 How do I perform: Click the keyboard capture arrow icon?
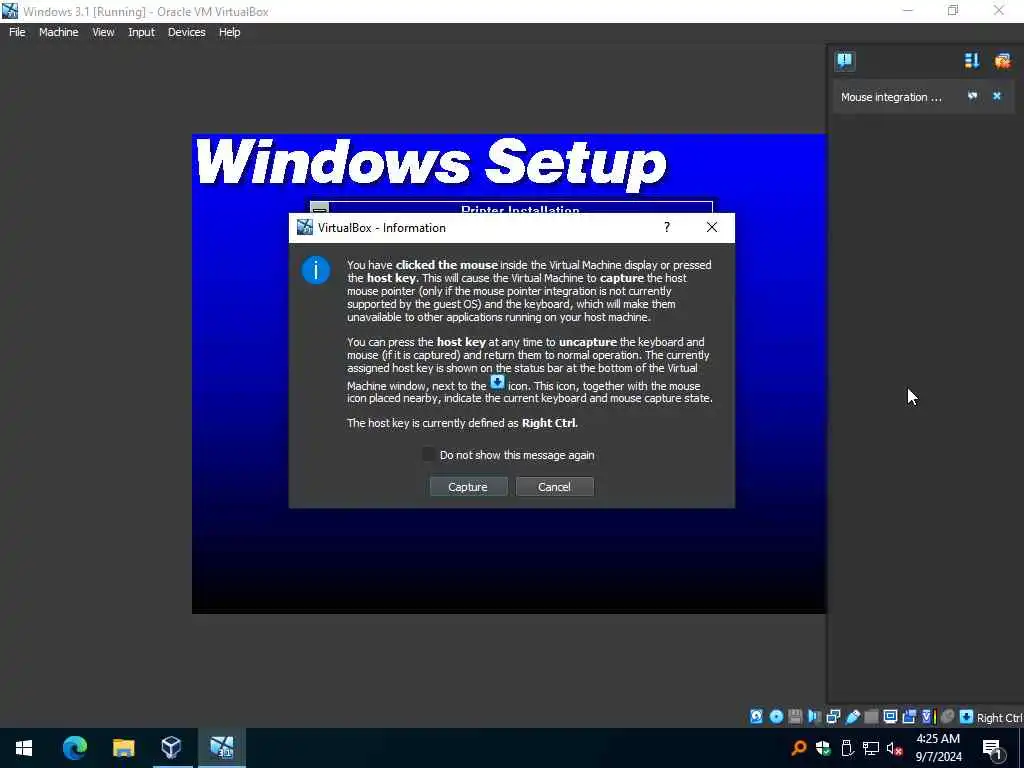[967, 716]
